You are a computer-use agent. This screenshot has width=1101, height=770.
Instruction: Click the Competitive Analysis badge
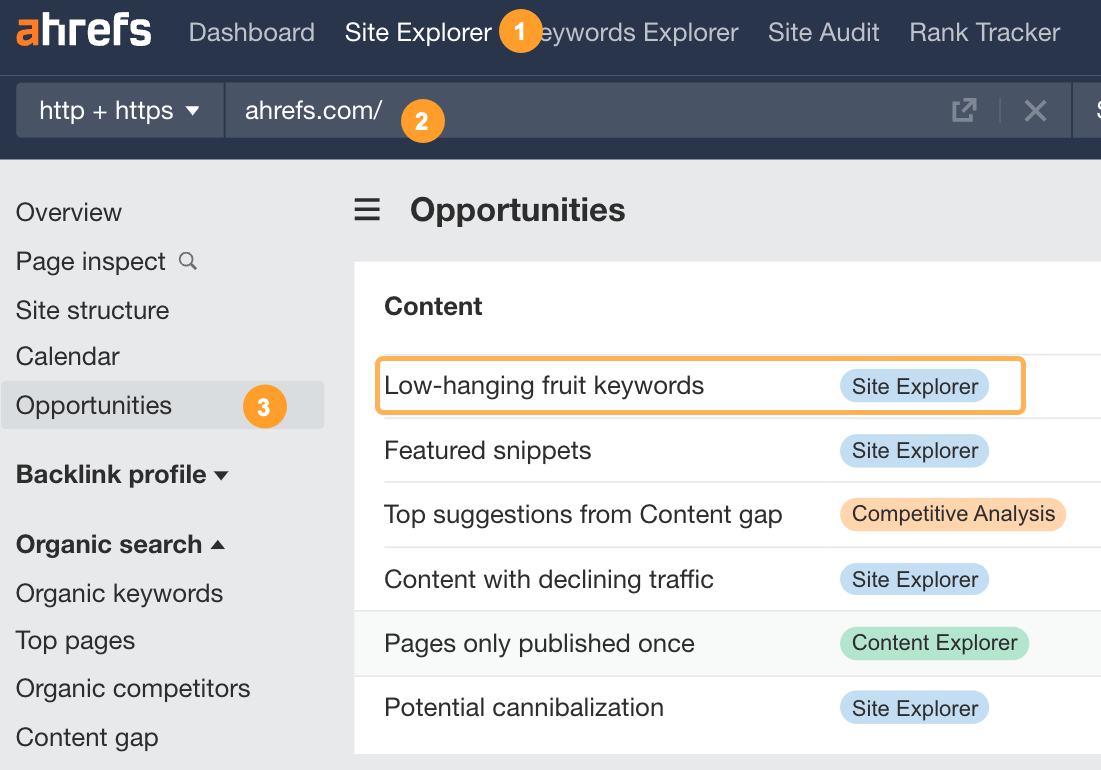(x=952, y=514)
